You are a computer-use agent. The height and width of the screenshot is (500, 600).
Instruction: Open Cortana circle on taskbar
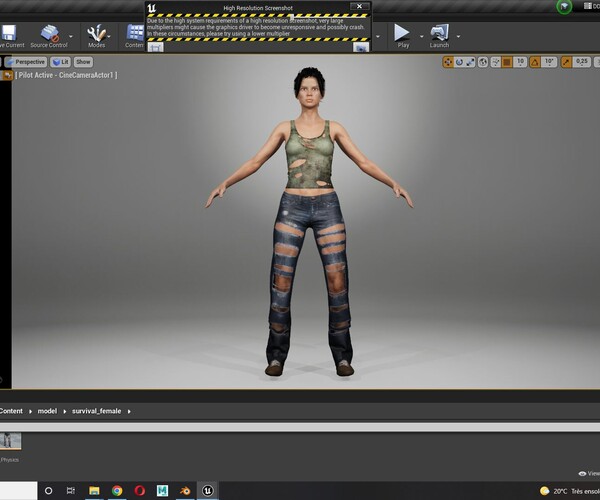pyautogui.click(x=49, y=490)
